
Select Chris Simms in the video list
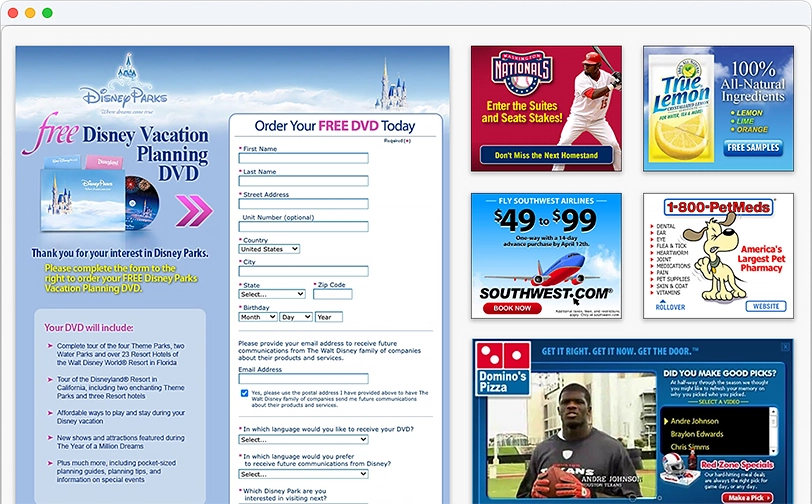(x=690, y=447)
